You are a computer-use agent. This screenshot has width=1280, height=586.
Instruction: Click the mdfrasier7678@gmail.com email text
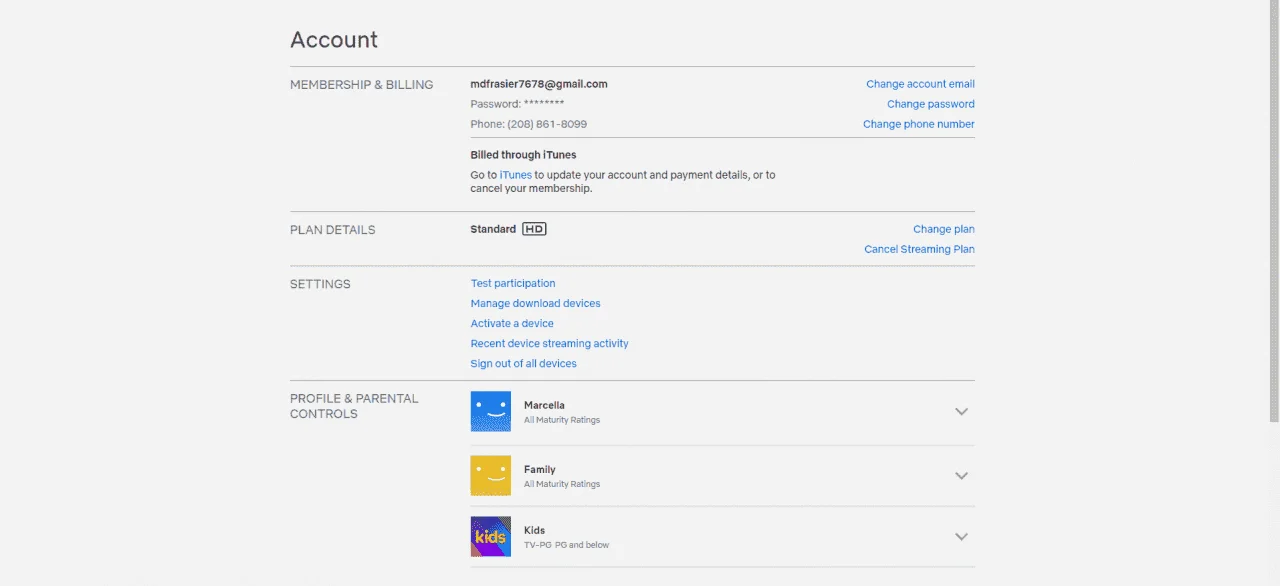click(539, 84)
